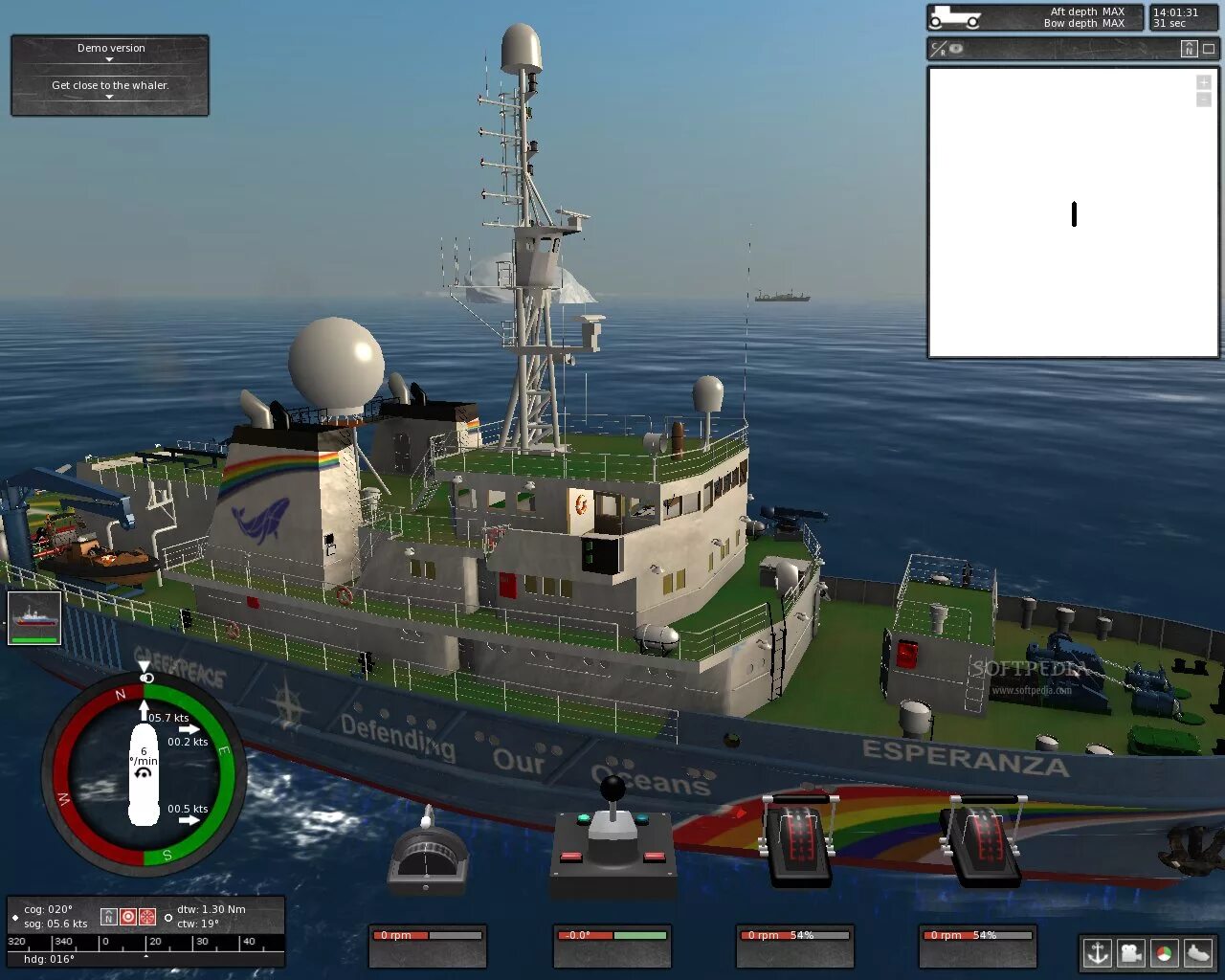Click the navigation lights icon

click(1164, 952)
